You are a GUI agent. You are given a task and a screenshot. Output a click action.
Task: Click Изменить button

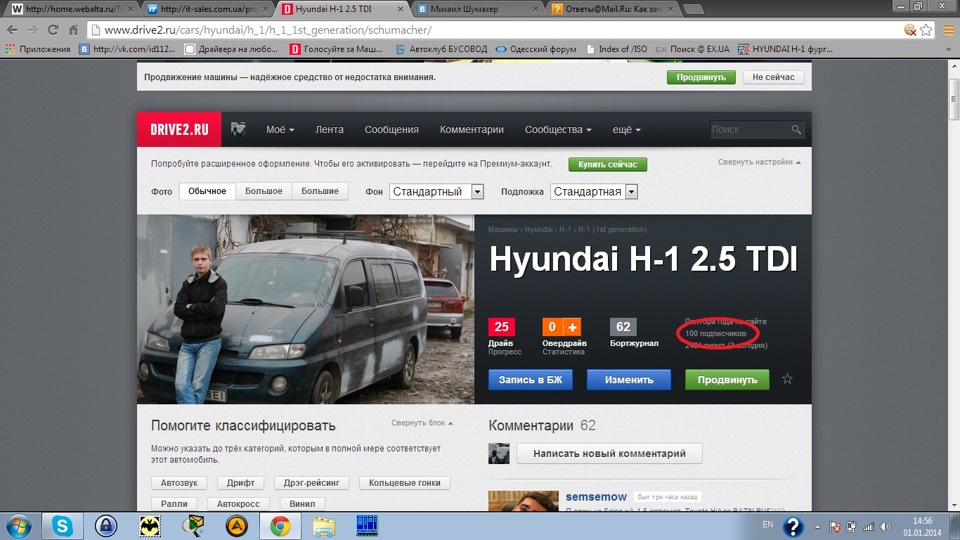[x=629, y=380]
